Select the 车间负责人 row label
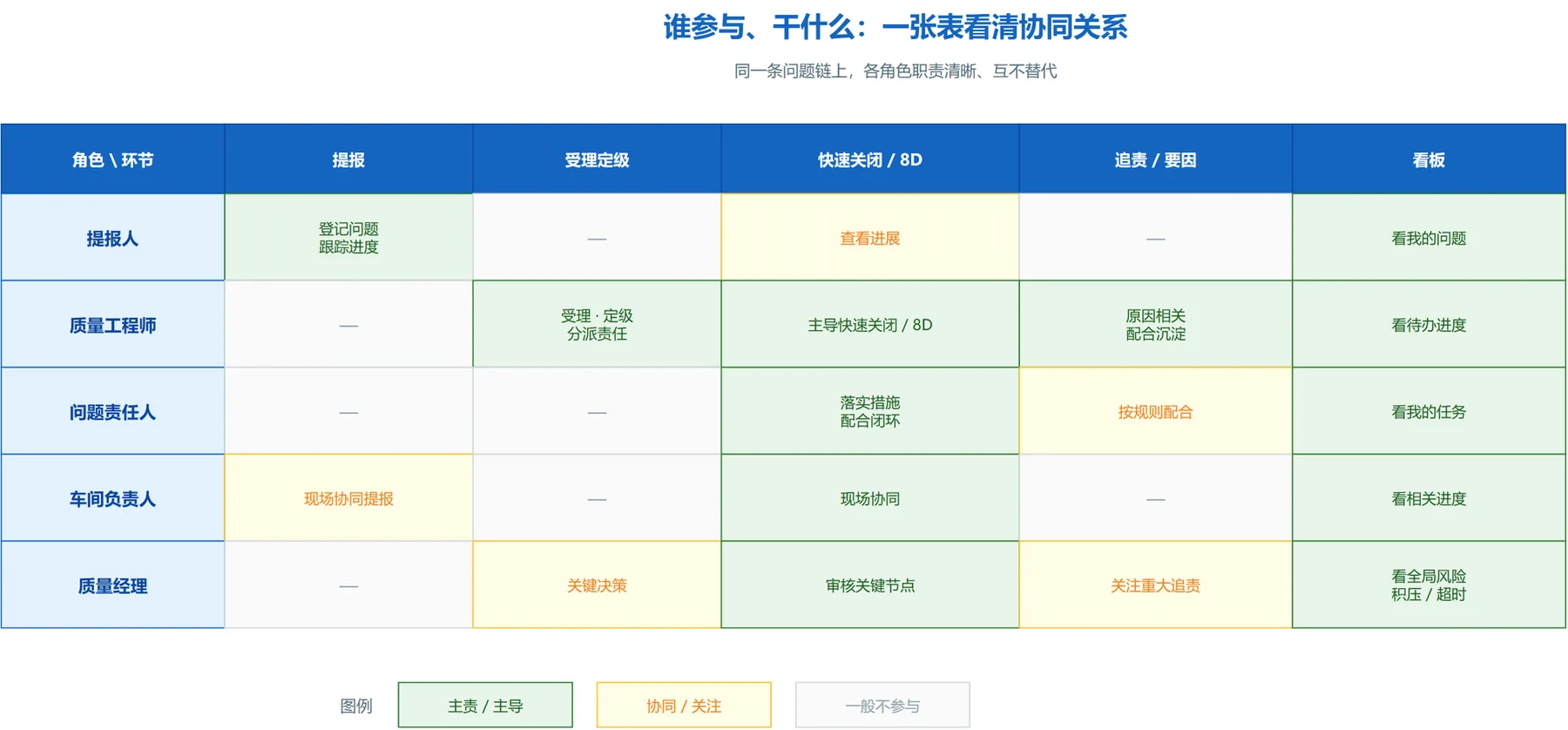Image resolution: width=1568 pixels, height=730 pixels. [x=112, y=498]
